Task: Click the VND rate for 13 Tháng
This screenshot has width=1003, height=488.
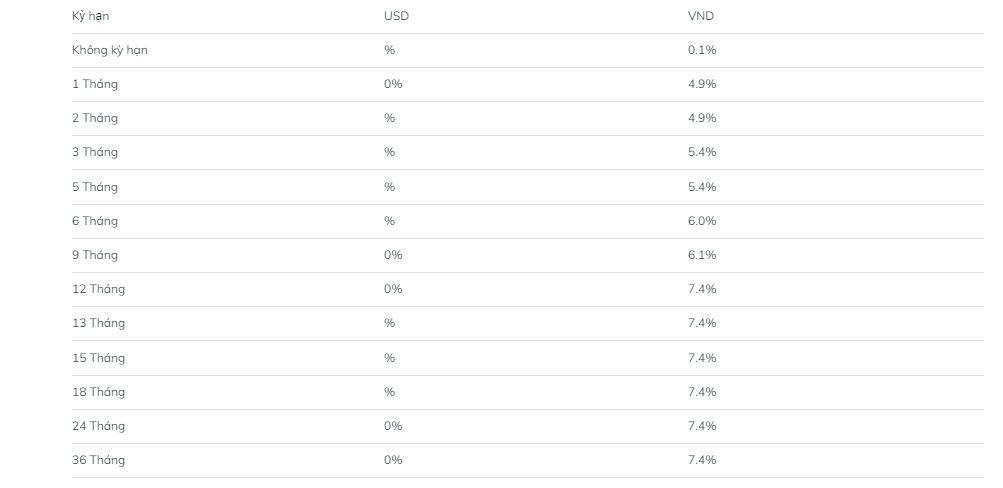Action: pos(702,323)
